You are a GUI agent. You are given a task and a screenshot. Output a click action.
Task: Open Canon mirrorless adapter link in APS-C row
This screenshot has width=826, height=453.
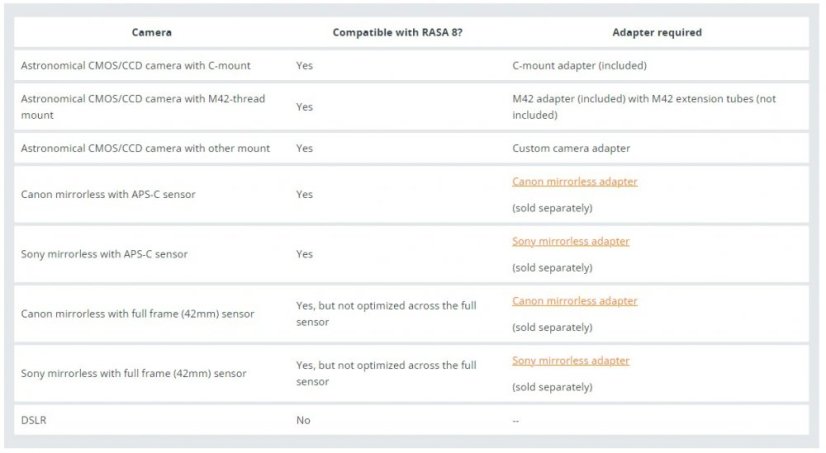[x=574, y=182]
